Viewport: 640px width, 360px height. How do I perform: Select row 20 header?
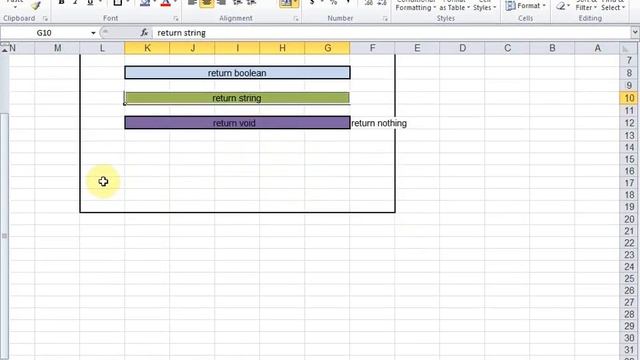point(629,219)
